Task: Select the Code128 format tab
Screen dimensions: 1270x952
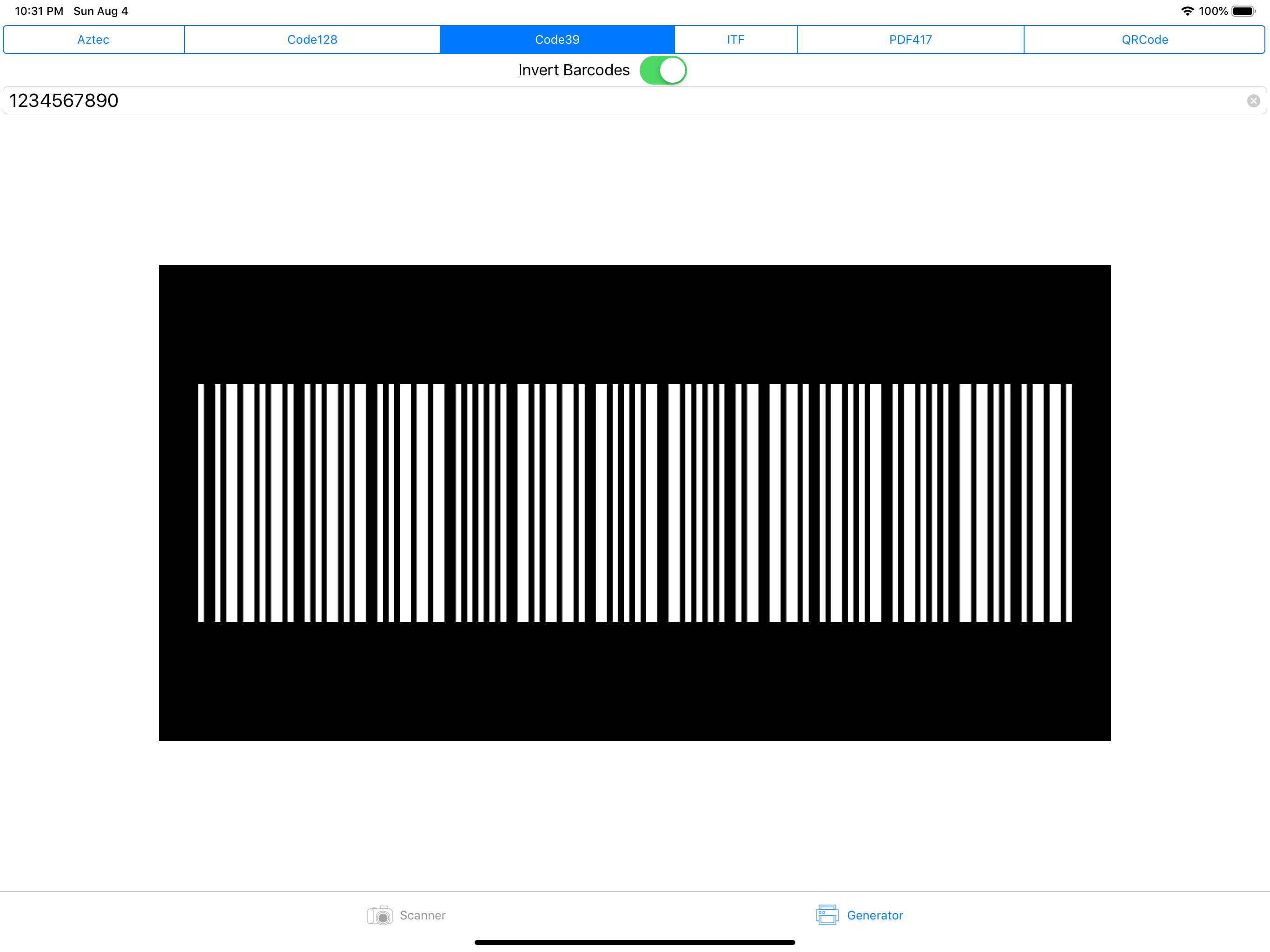Action: point(312,39)
